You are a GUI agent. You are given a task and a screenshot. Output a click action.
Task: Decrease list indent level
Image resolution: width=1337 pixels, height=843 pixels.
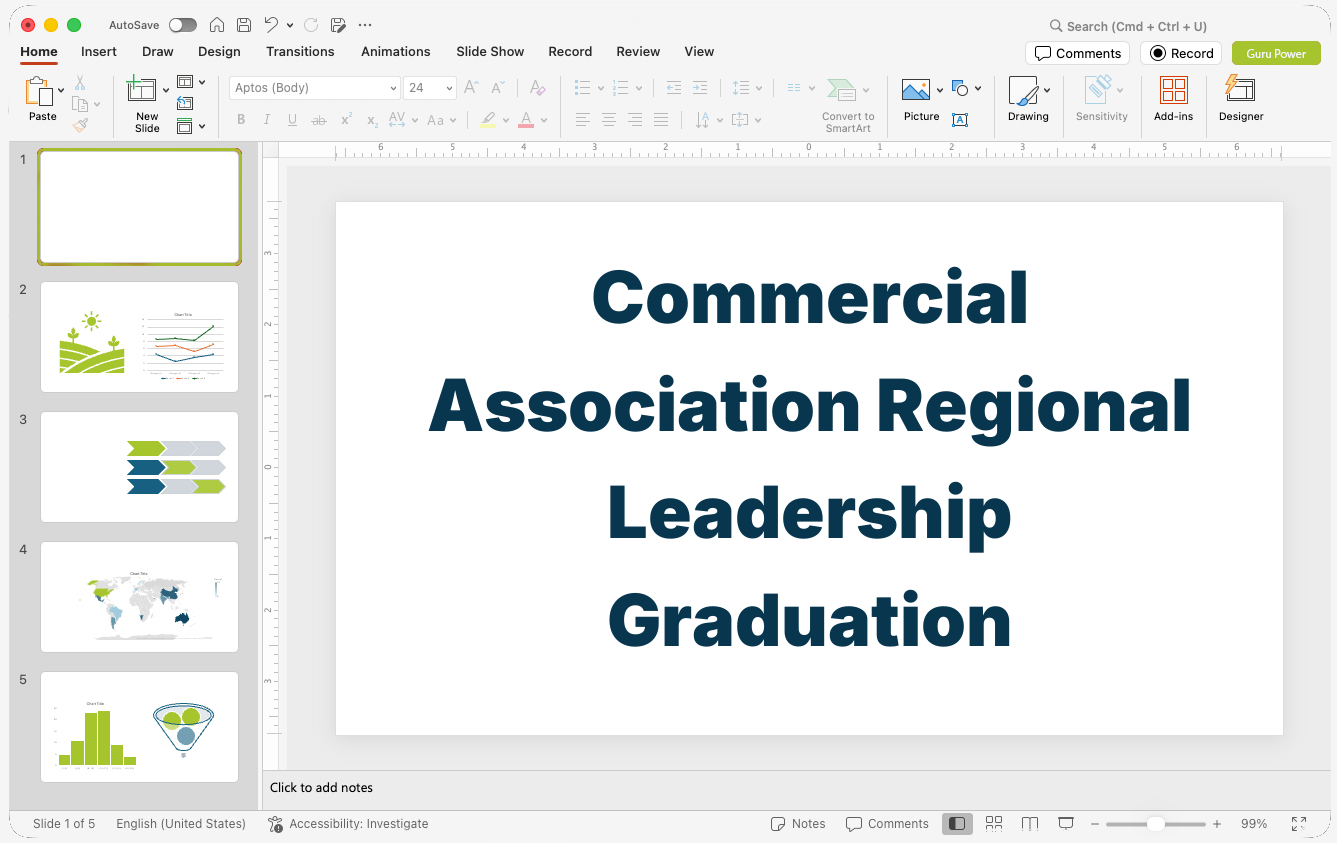tap(673, 88)
